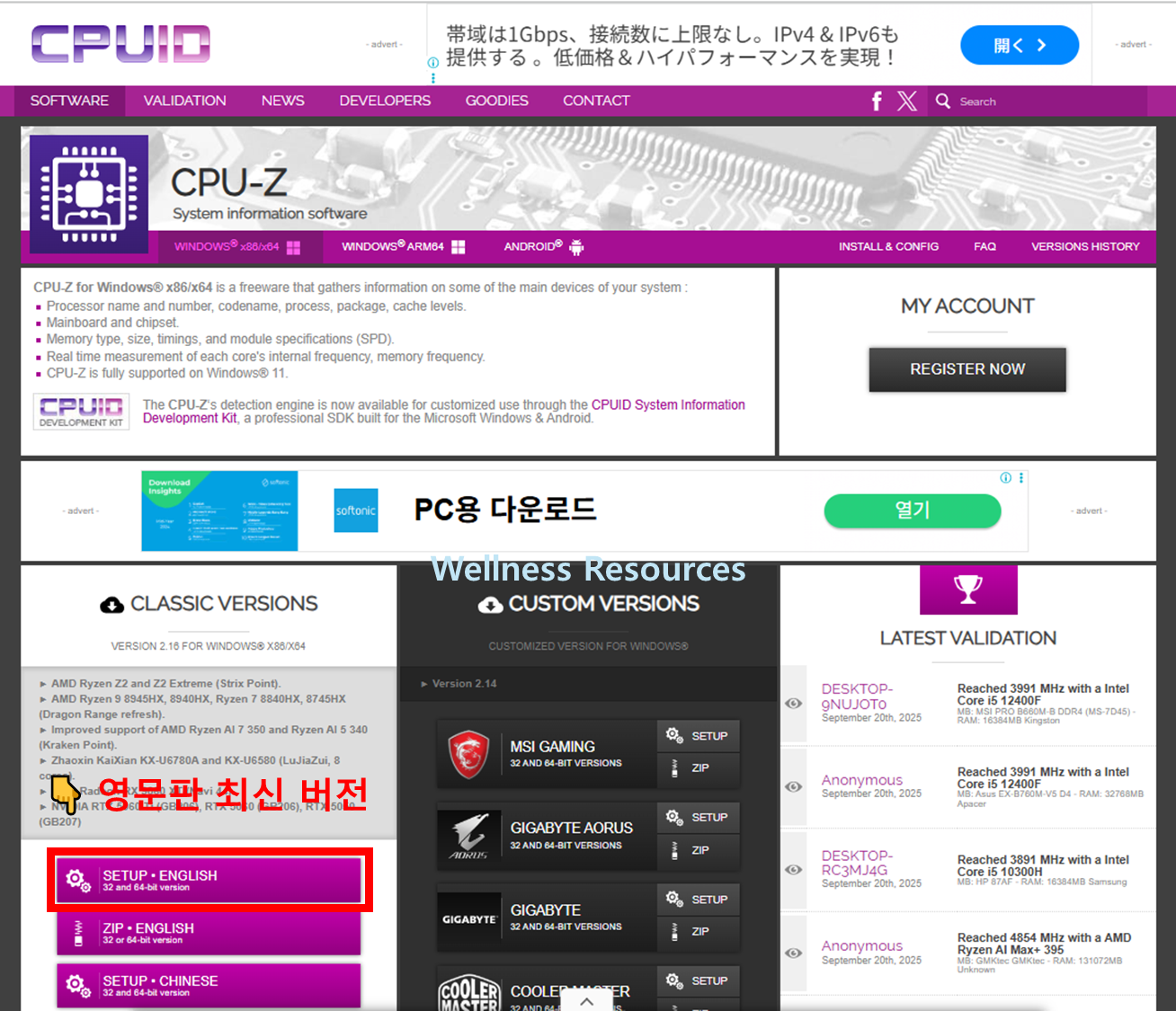The image size is (1176, 1011).
Task: Click the Gigabyte Aorus eagle logo
Action: pos(468,836)
